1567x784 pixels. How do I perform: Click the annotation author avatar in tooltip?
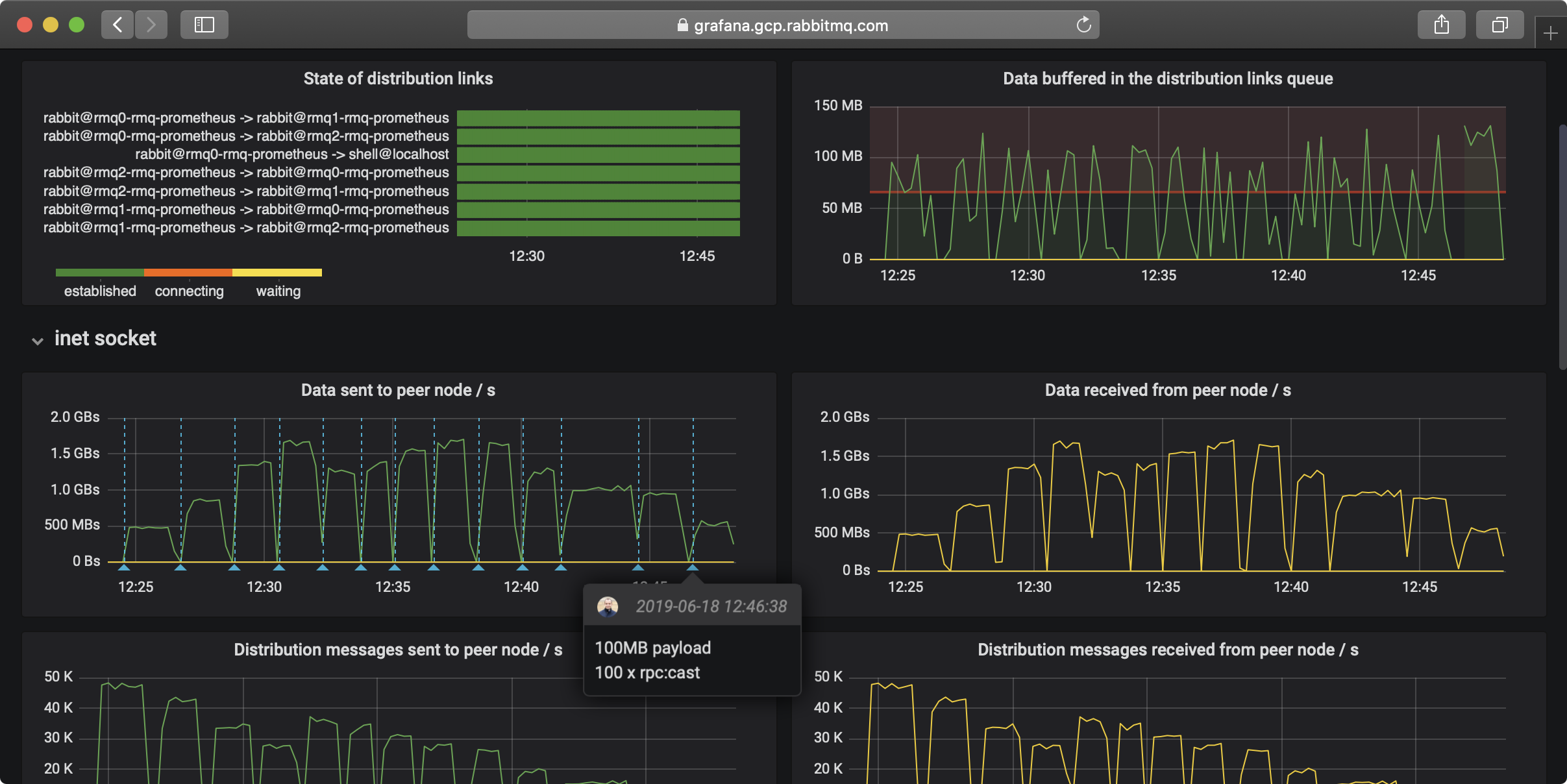[608, 607]
